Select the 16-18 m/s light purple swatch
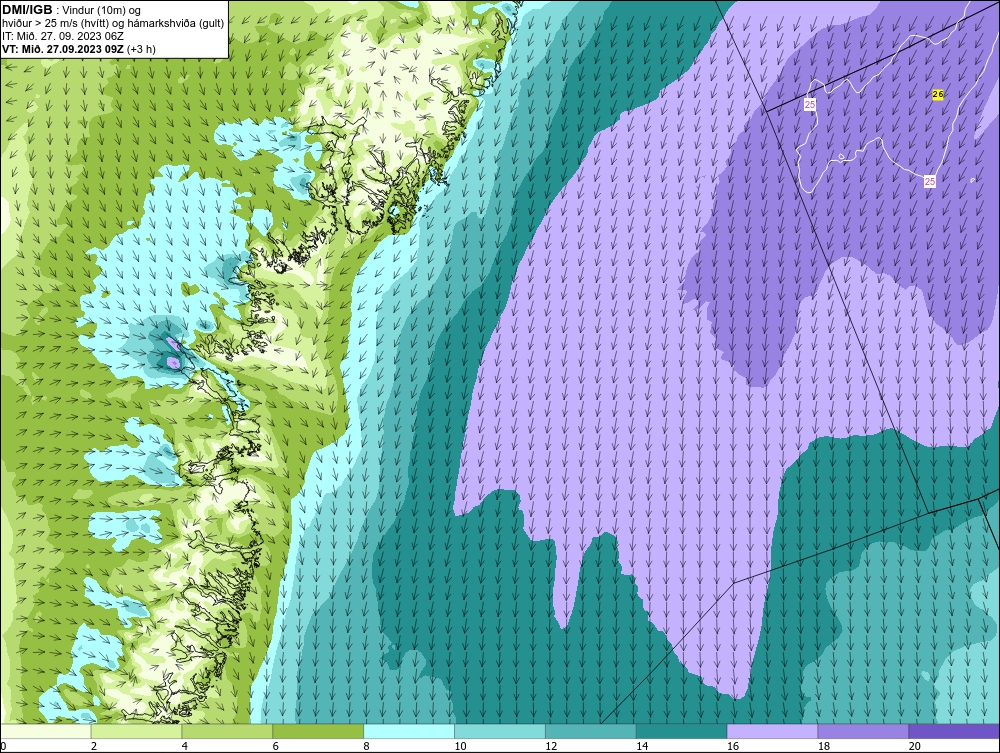 772,731
